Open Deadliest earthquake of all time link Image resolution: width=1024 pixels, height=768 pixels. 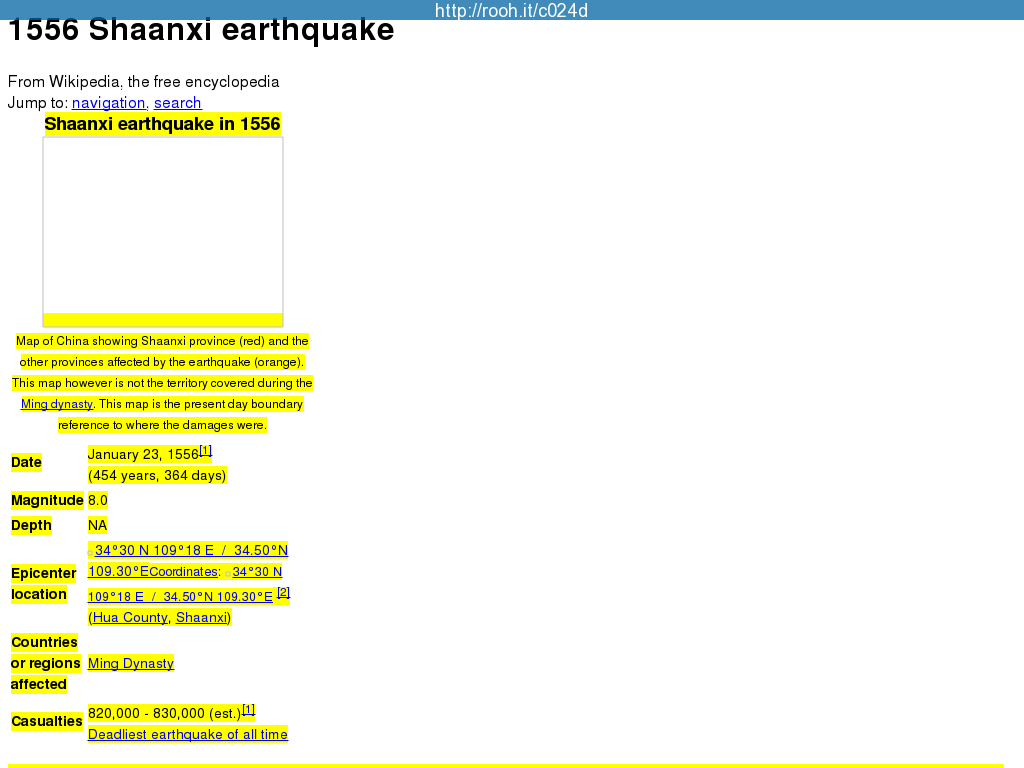188,735
